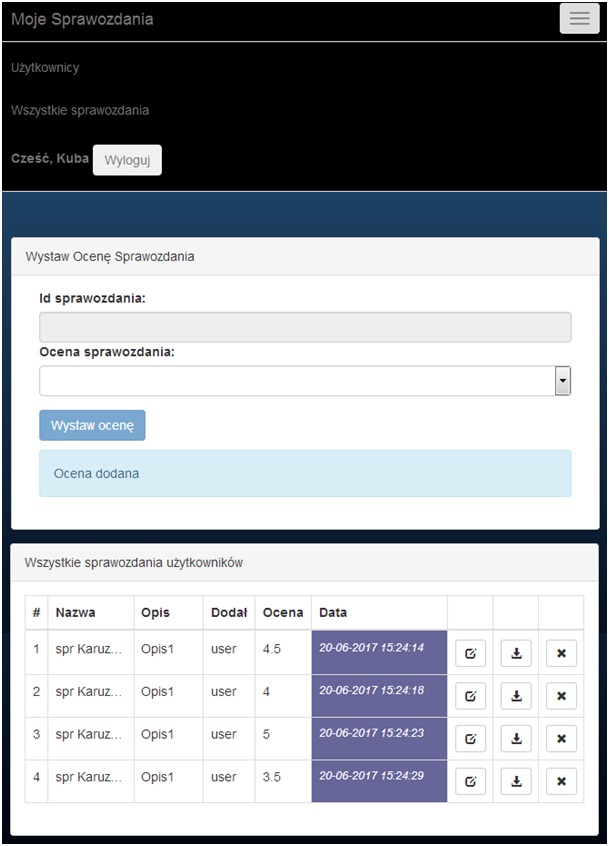Open the Ocena sprawozdania dropdown
This screenshot has width=609, height=846.
coord(305,381)
